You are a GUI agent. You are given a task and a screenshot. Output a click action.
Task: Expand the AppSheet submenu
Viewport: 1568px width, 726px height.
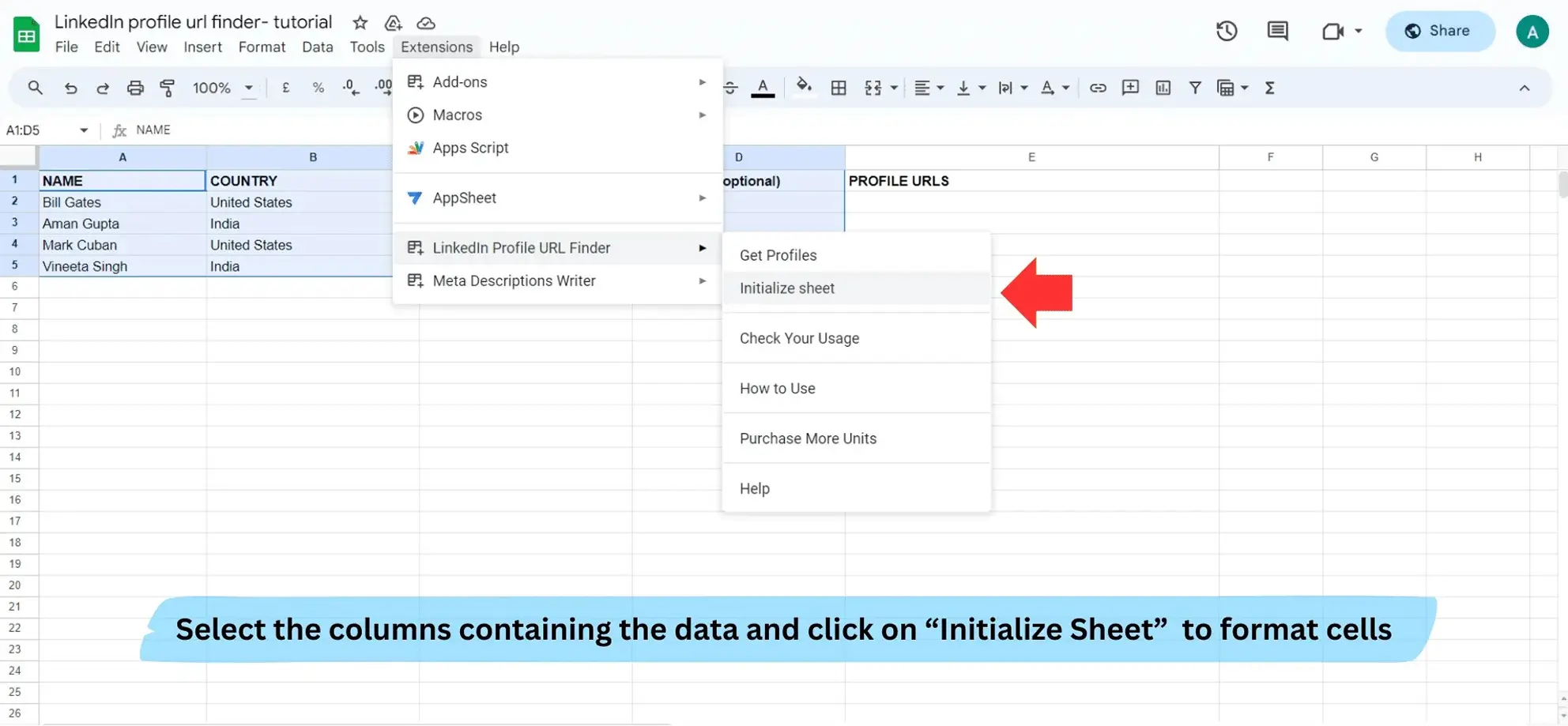[558, 198]
